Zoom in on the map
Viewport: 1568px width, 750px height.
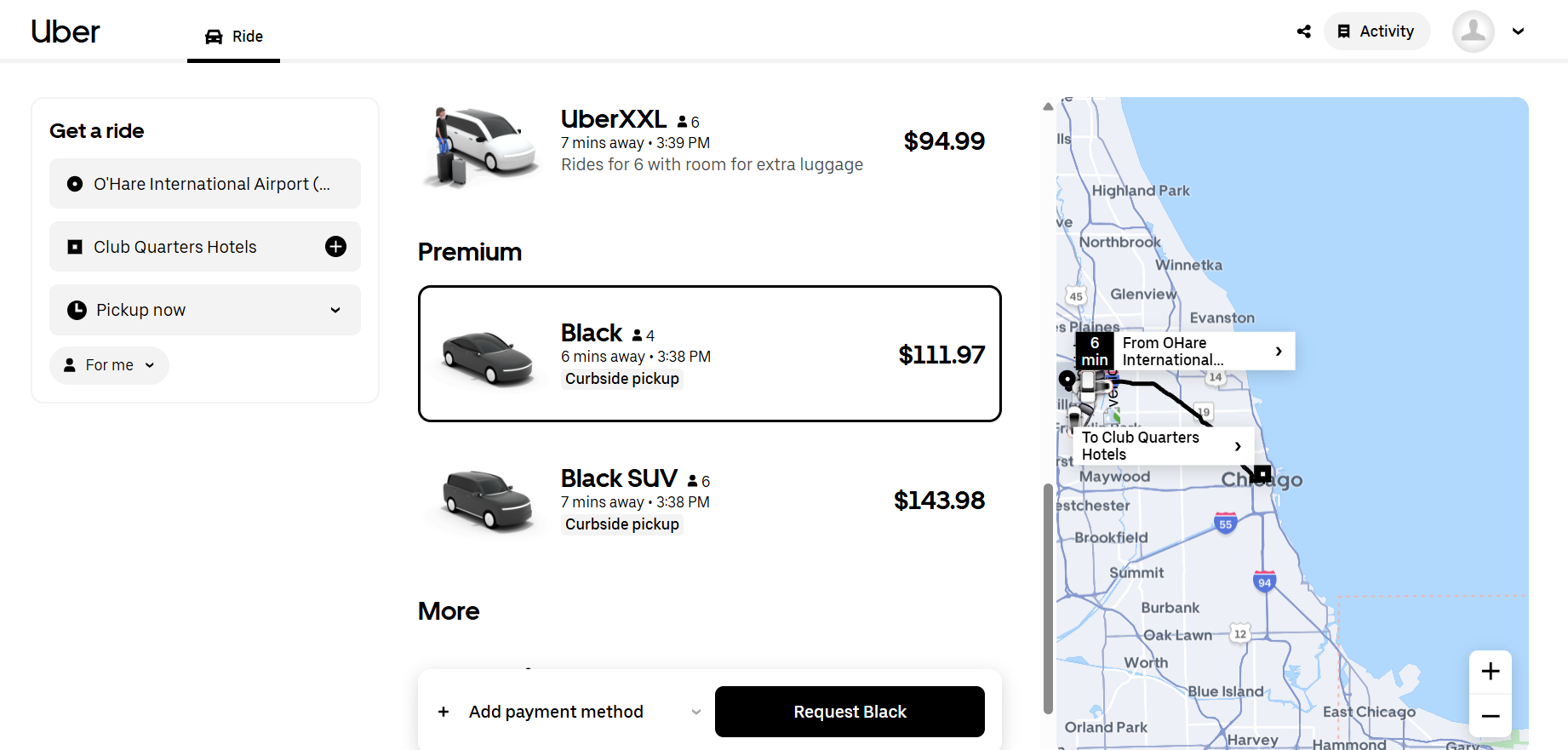pos(1490,672)
